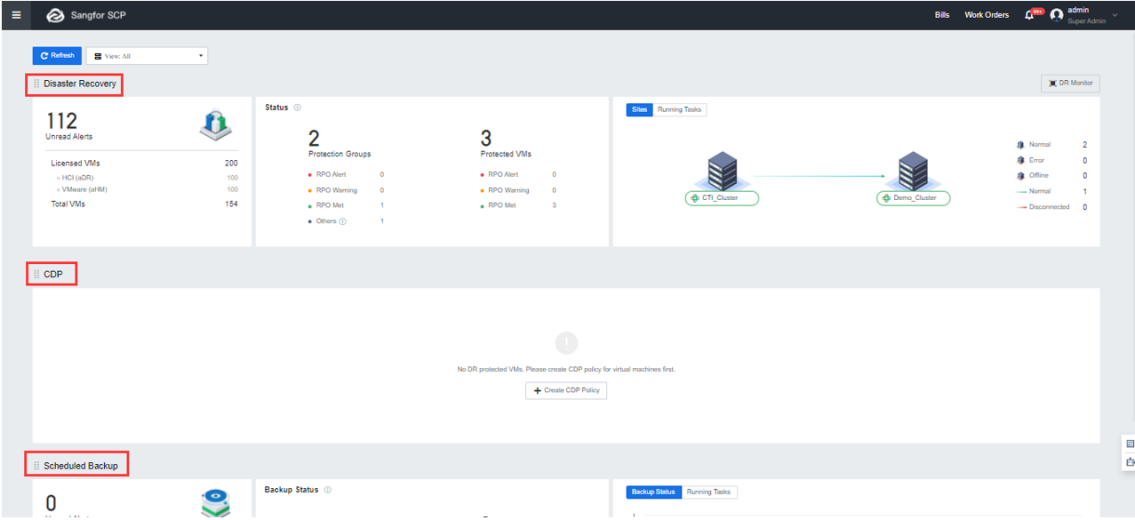The width and height of the screenshot is (1135, 520).
Task: Click the Offline site legend icon
Action: coord(1020,175)
